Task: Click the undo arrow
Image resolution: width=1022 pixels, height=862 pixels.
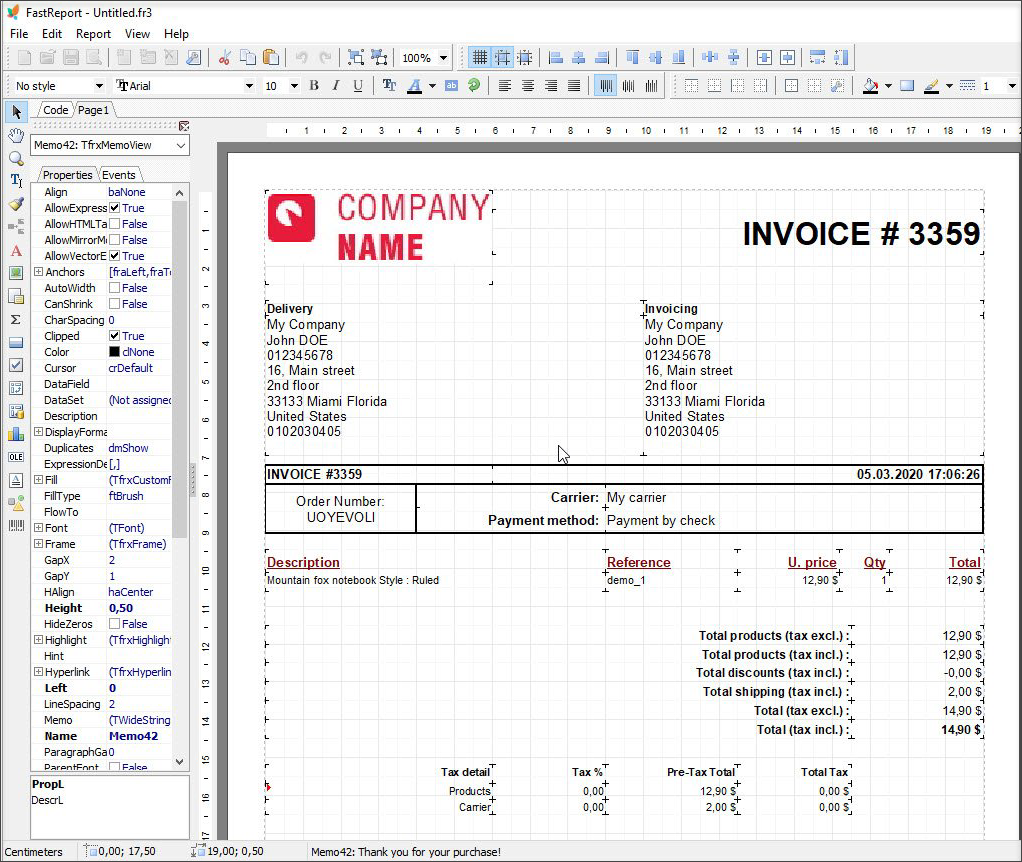Action: tap(301, 57)
